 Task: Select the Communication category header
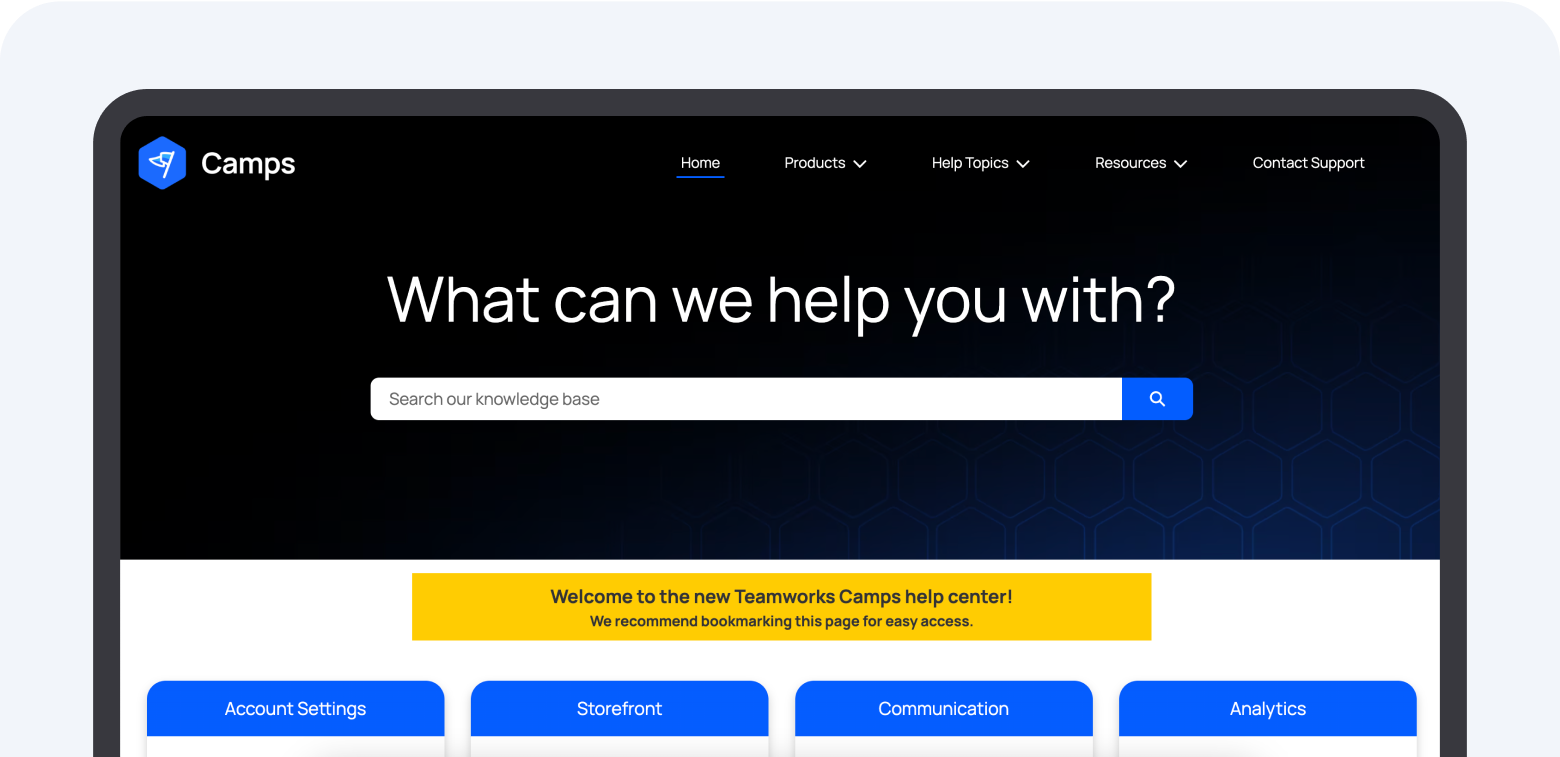[943, 709]
